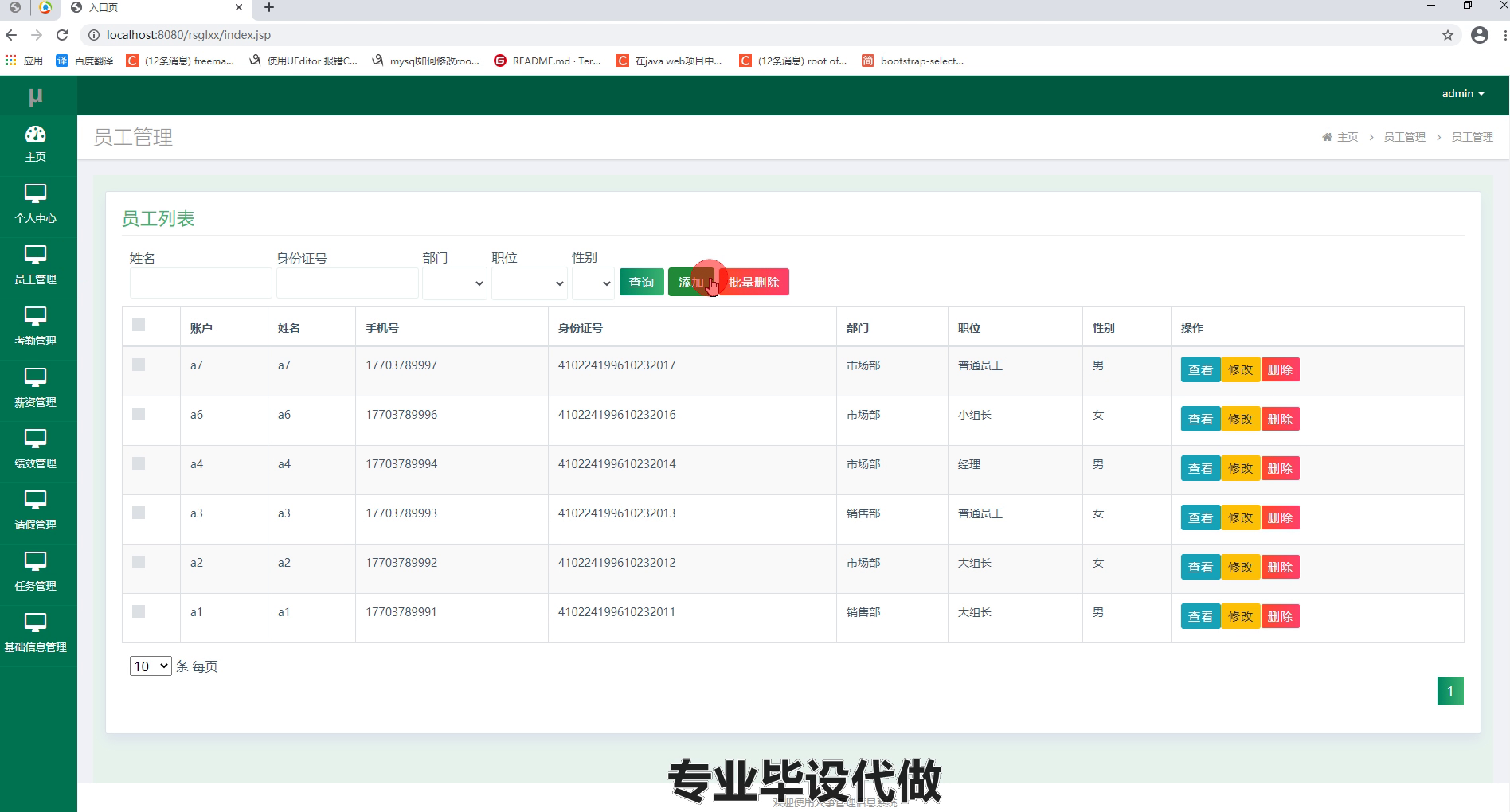
Task: Open the README.md bookmark
Action: coord(547,61)
